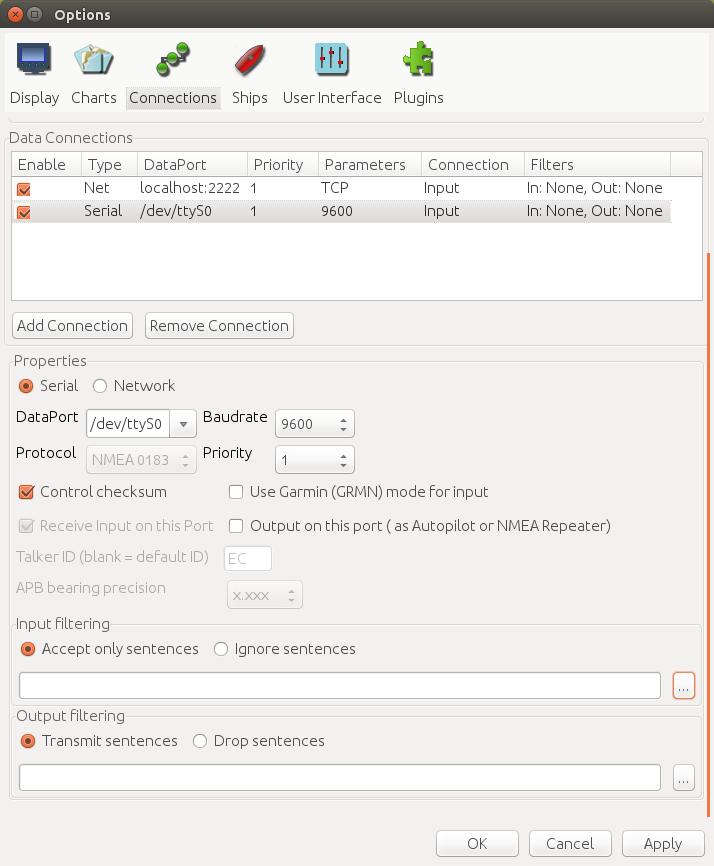This screenshot has height=866, width=714.
Task: Enable Output on this port checkbox
Action: tap(236, 526)
